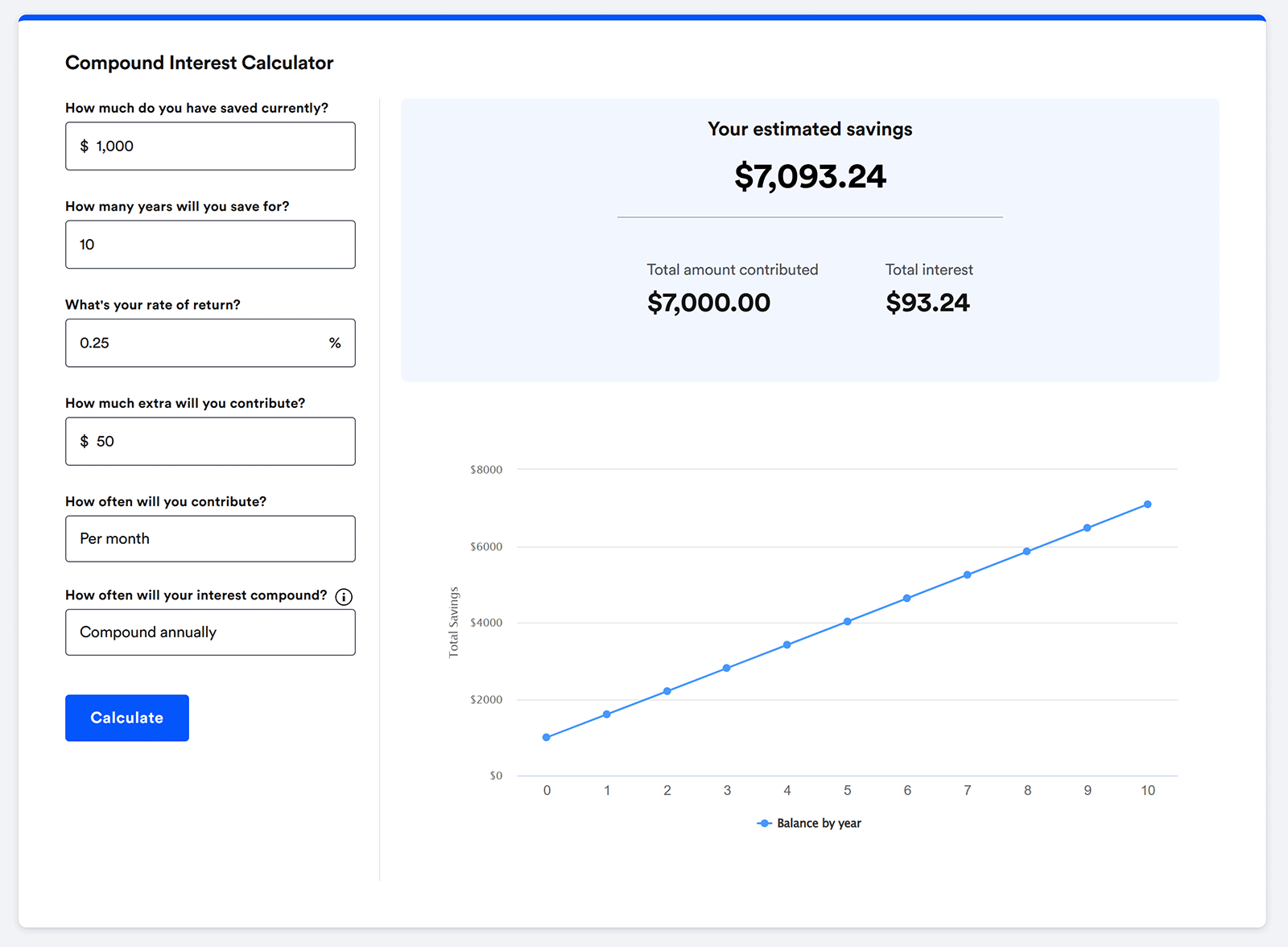Click the Total Savings axis label on the chart
This screenshot has height=947, width=1288.
coord(455,622)
